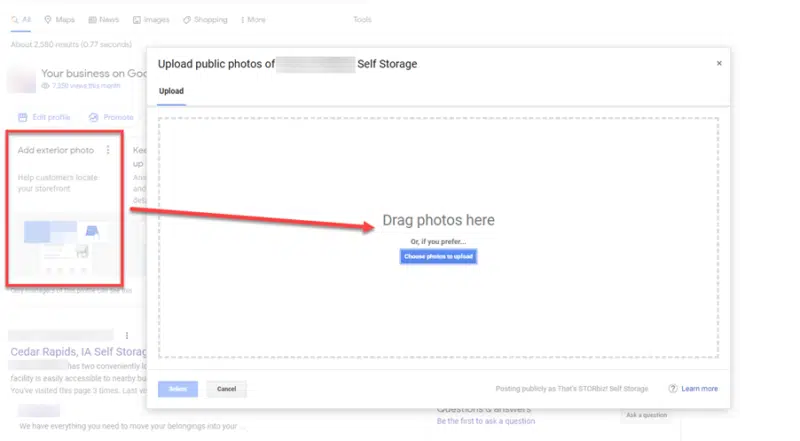Screen dimensions: 800x441
Task: Click the Promote icon
Action: (93, 117)
